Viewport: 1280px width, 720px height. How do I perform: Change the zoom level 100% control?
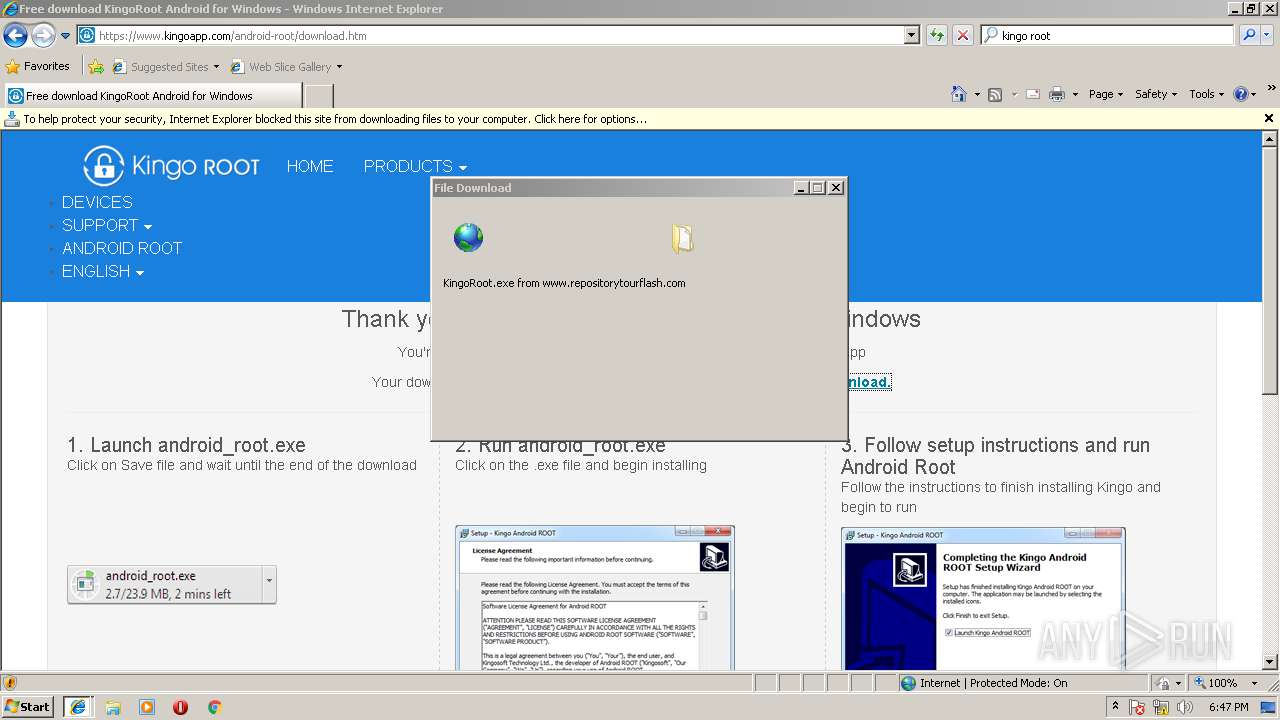click(1225, 683)
